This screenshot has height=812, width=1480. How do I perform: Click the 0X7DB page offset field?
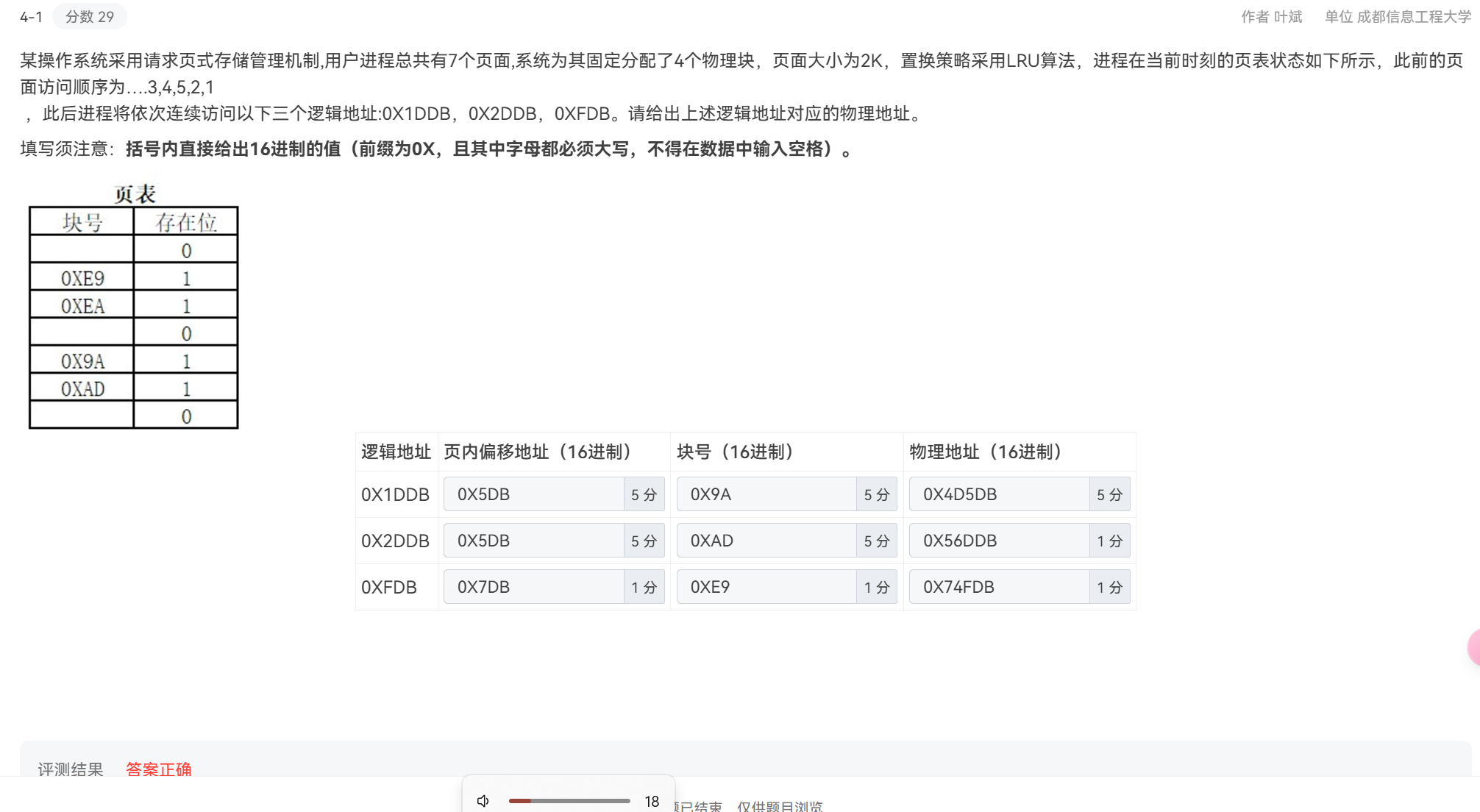coord(533,587)
